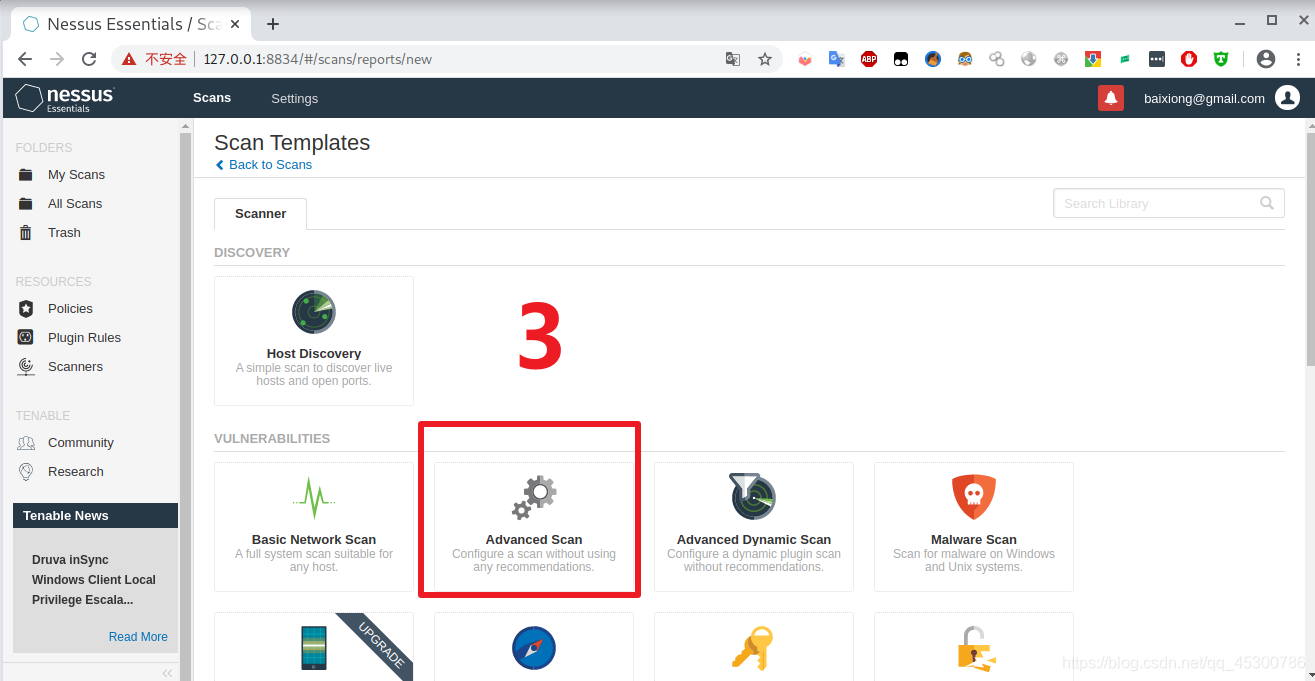Click the Plugin Rules icon
1315x681 pixels.
pos(26,337)
